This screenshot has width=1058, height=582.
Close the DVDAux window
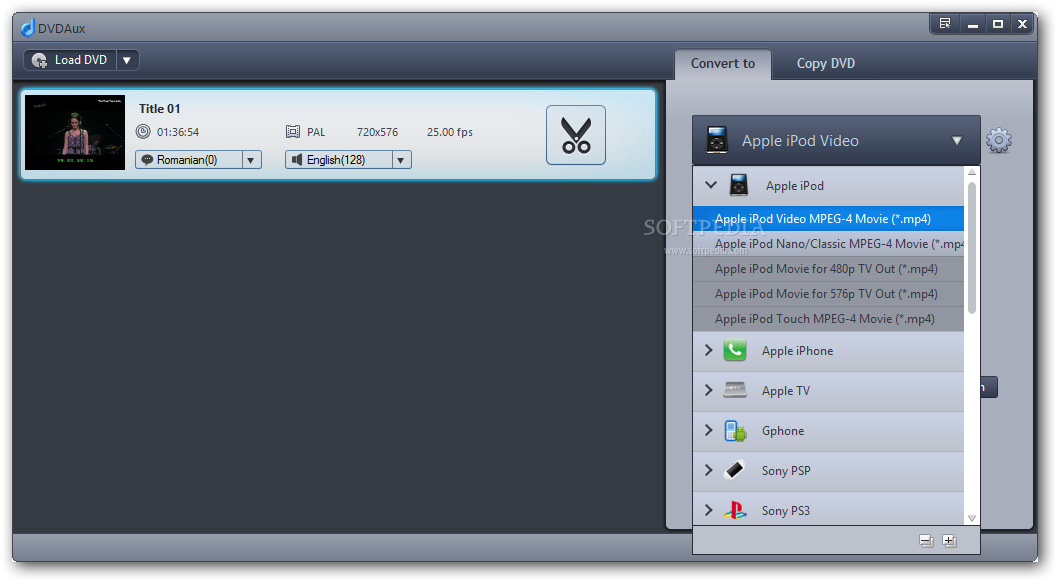tap(1022, 24)
